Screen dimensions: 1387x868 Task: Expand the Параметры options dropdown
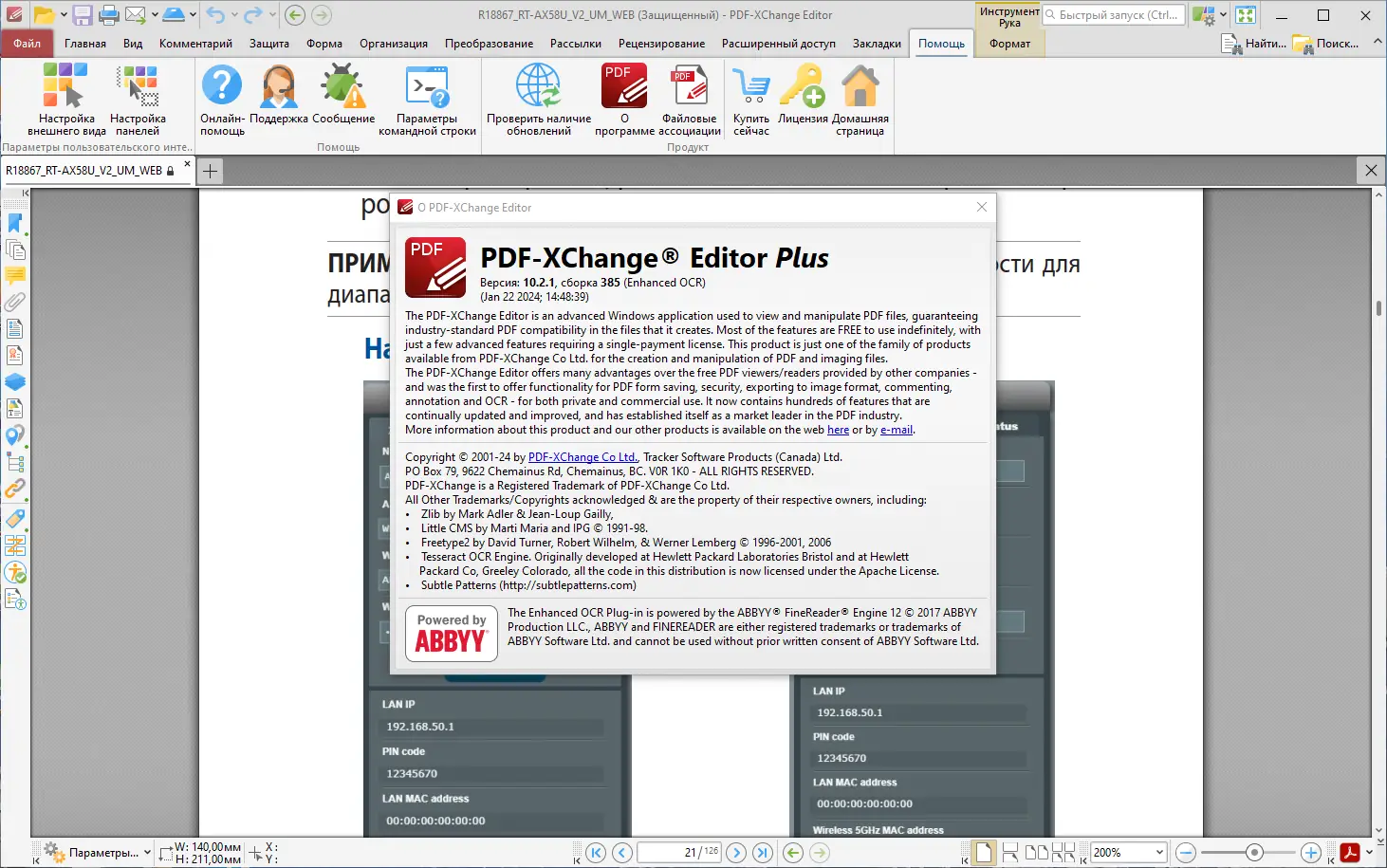pos(147,853)
